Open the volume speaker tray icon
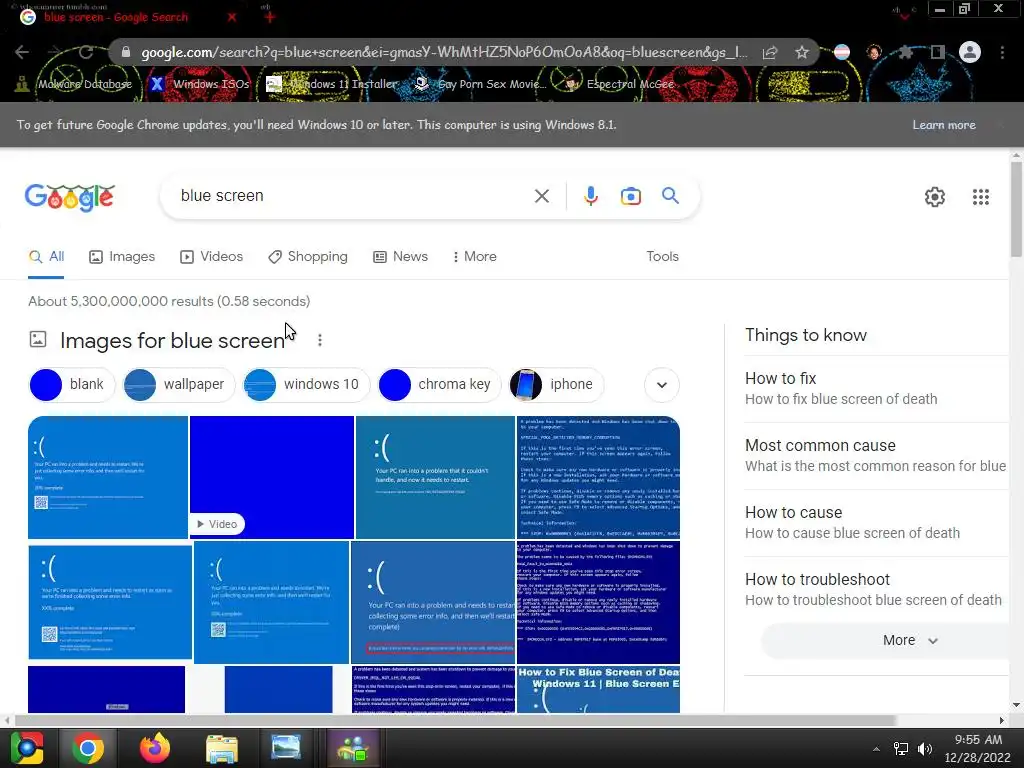This screenshot has height=768, width=1024. (x=925, y=749)
